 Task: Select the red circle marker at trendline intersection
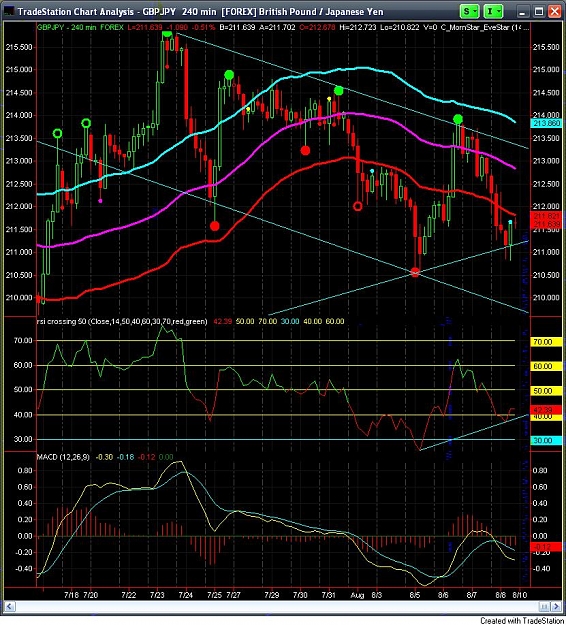[415, 273]
